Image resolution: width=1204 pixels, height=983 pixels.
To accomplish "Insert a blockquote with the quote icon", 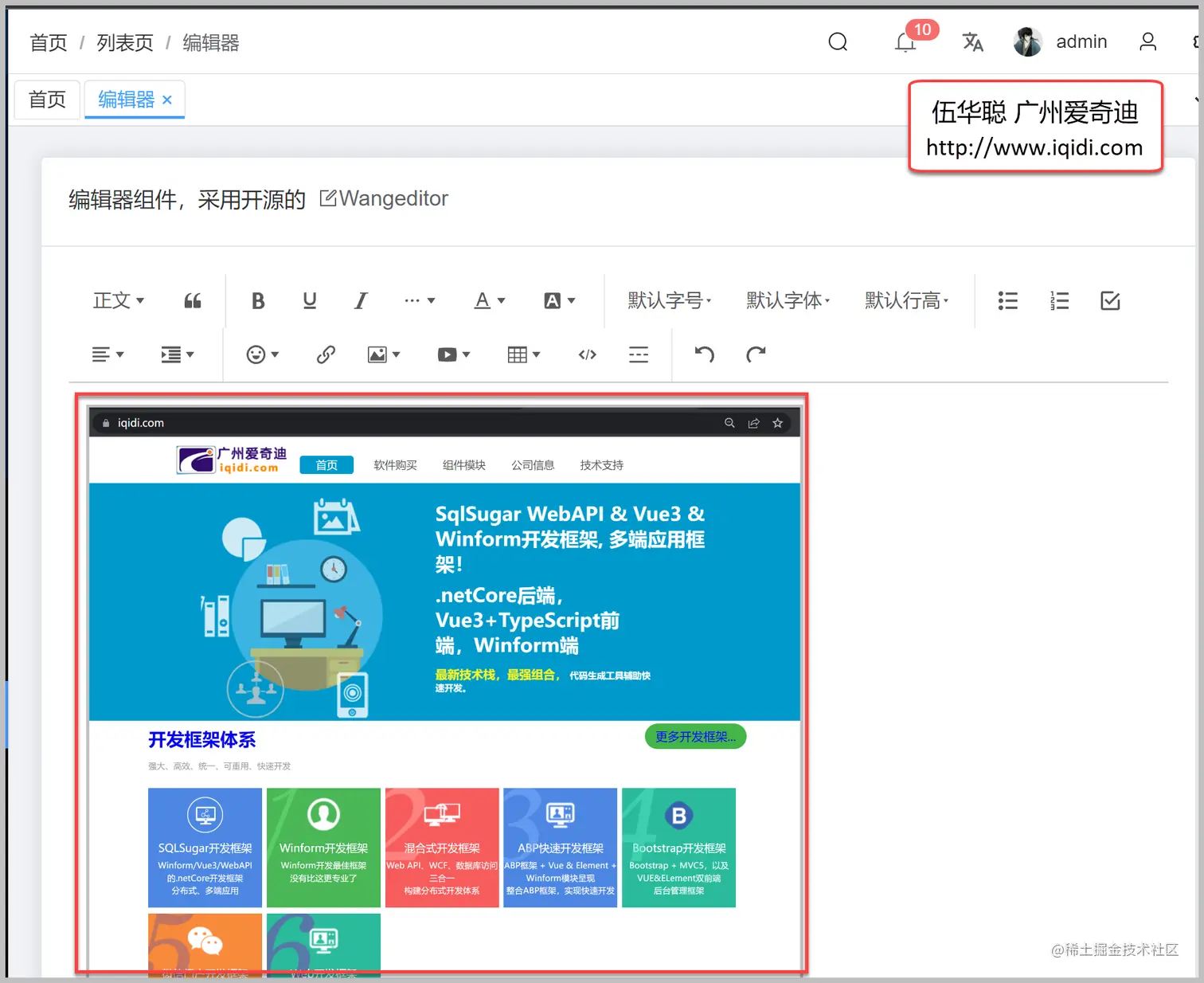I will coord(193,300).
